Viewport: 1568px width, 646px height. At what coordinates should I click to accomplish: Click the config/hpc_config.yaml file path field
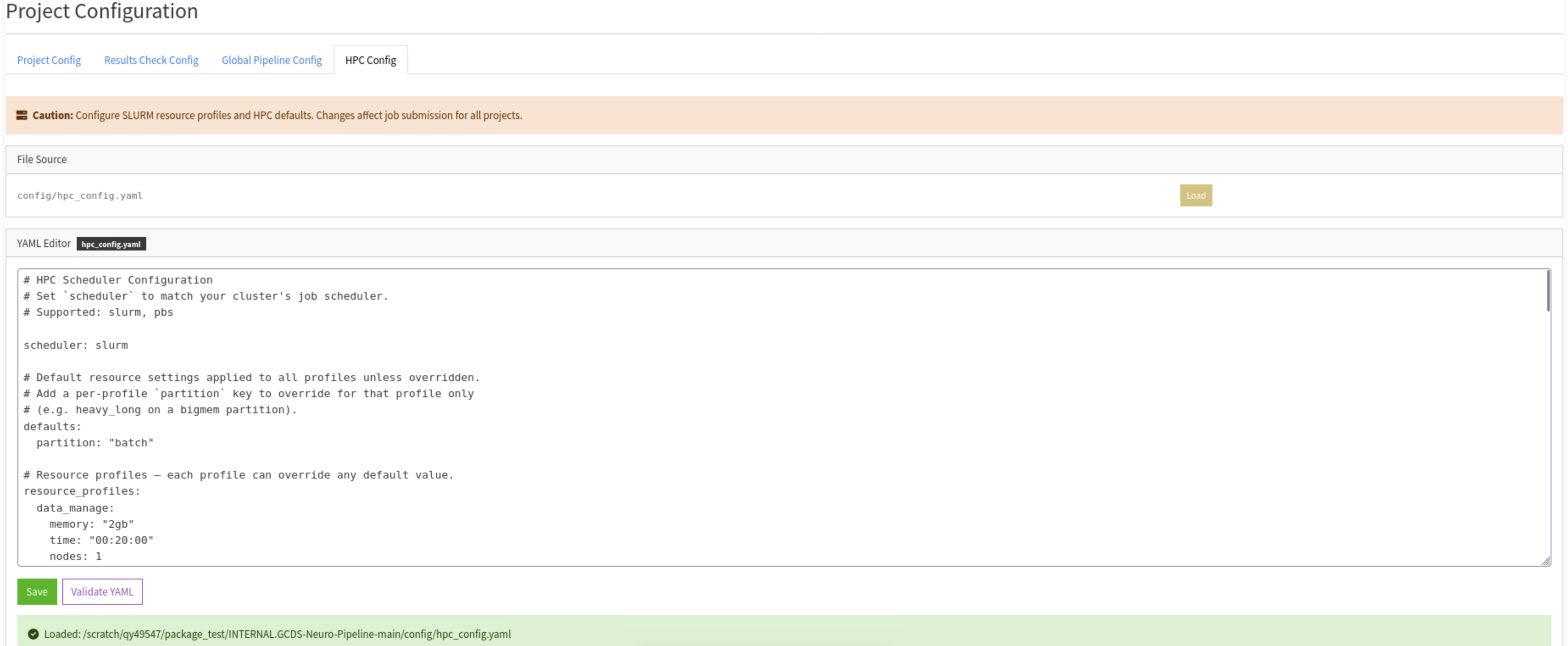[80, 195]
